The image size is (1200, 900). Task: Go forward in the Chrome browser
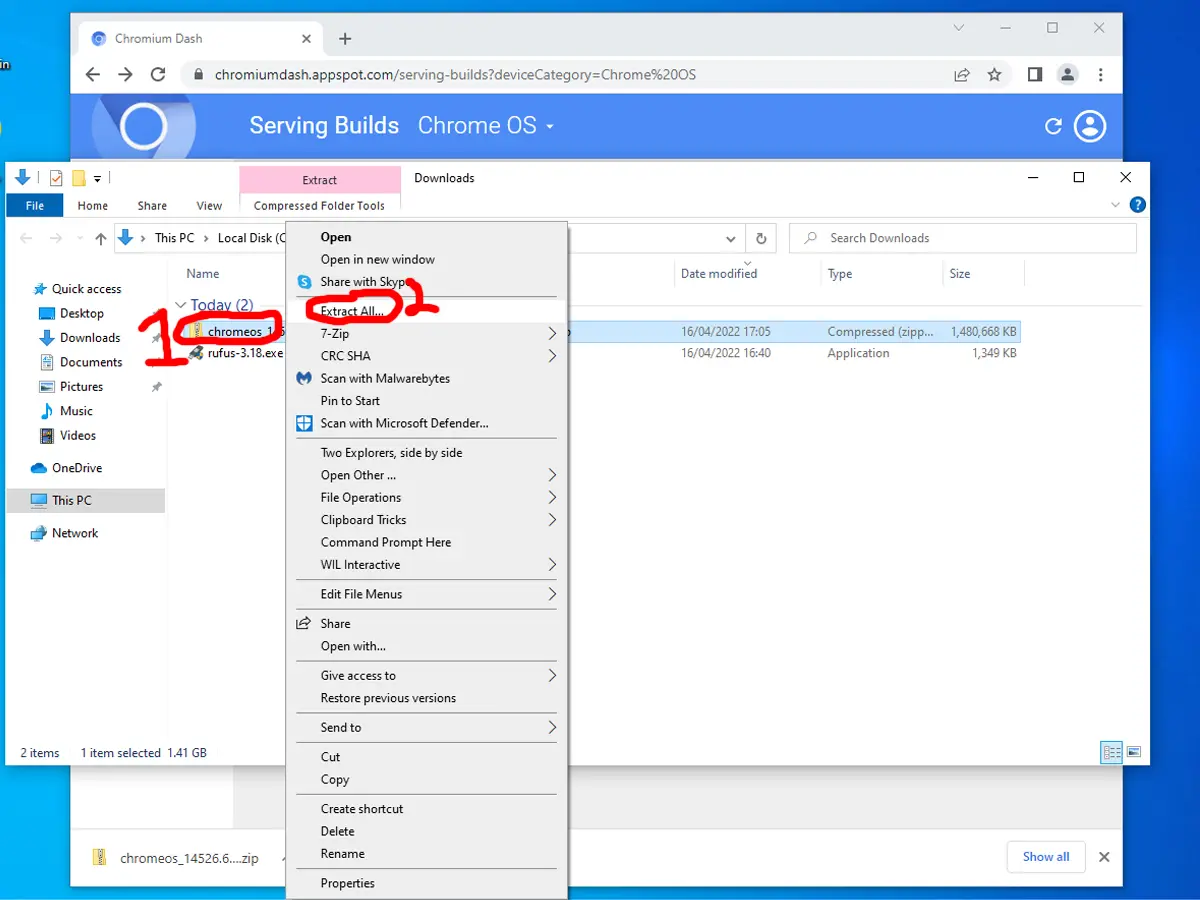[125, 75]
